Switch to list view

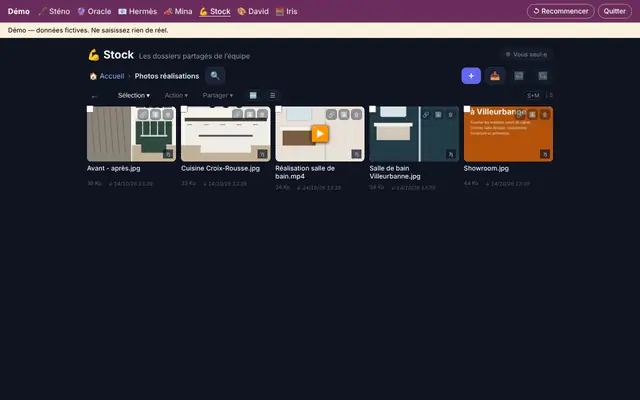coord(273,96)
